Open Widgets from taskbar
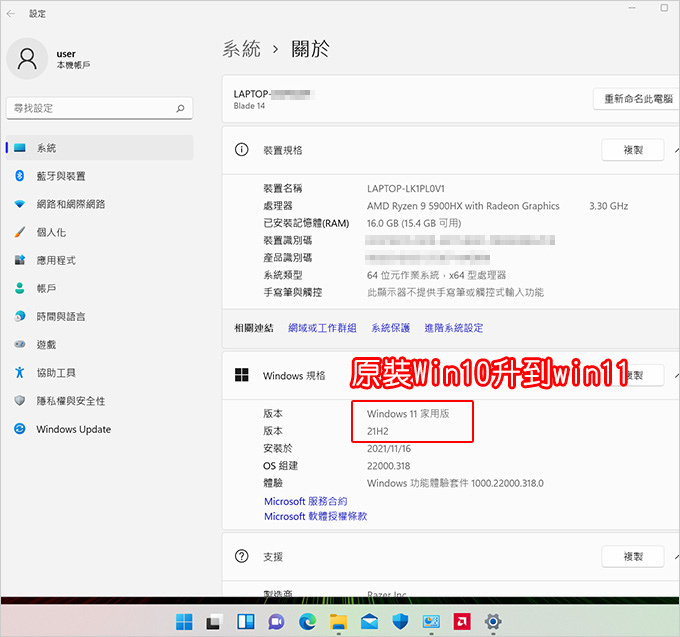 point(245,622)
